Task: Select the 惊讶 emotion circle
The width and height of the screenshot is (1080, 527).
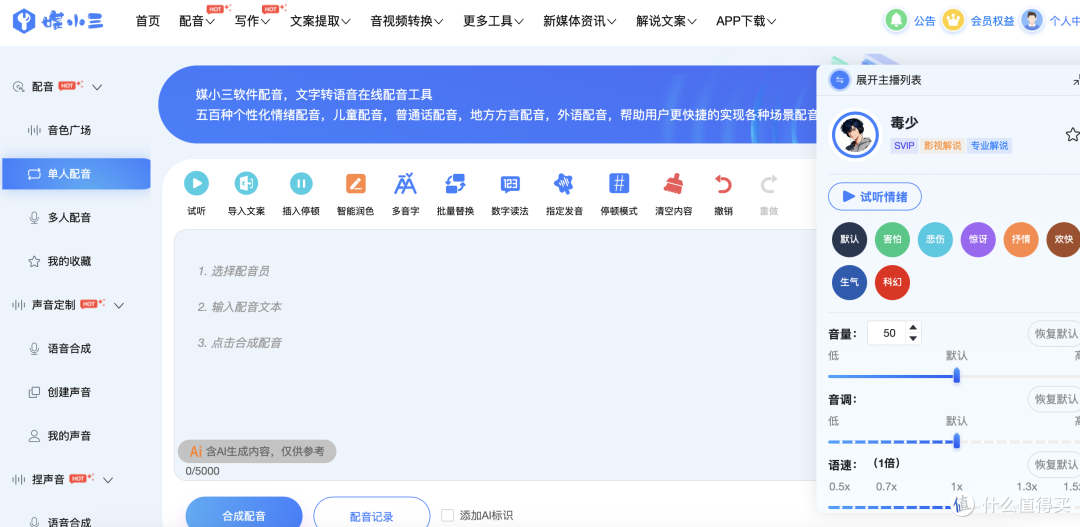Action: pos(978,239)
